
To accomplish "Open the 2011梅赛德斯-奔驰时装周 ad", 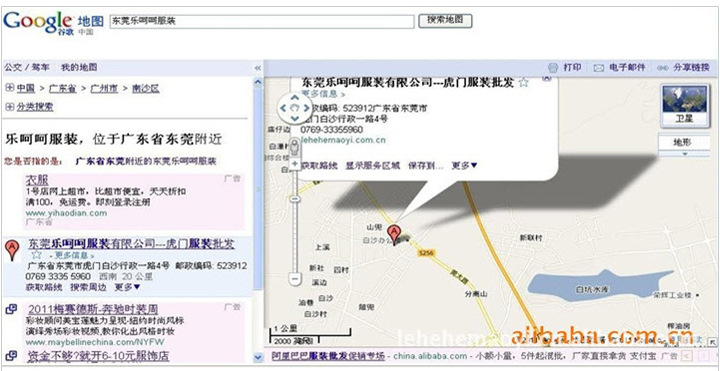I will click(x=93, y=309).
